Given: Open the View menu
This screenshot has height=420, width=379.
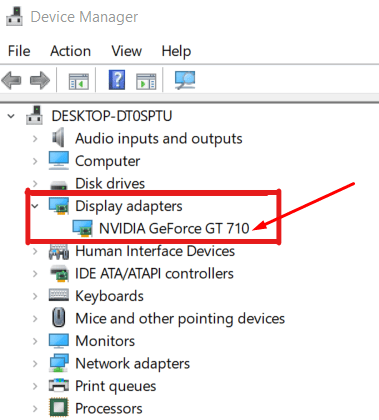Looking at the screenshot, I should (127, 51).
